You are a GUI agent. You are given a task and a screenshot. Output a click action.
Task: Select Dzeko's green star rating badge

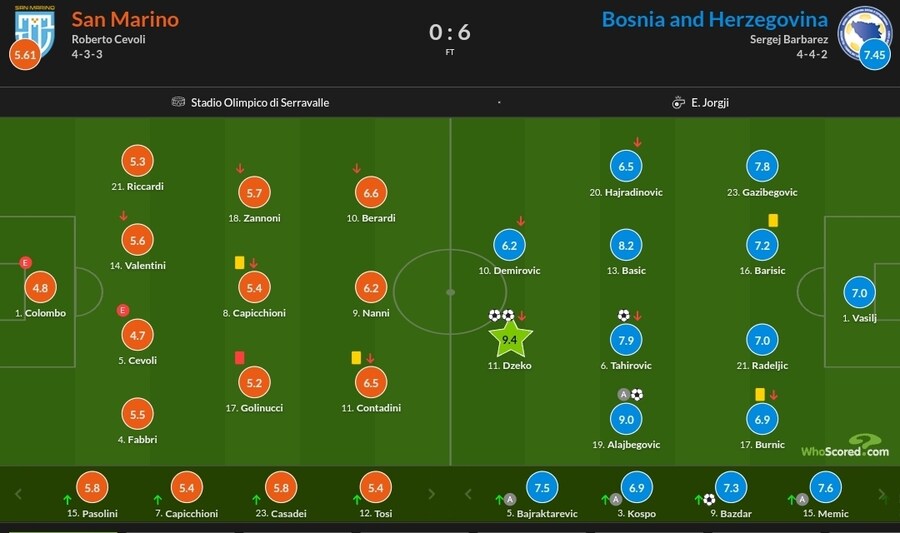point(509,340)
